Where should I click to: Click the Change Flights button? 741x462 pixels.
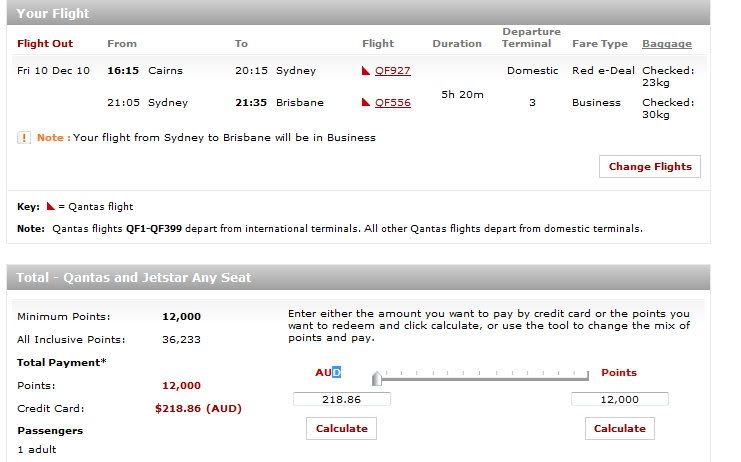(650, 166)
